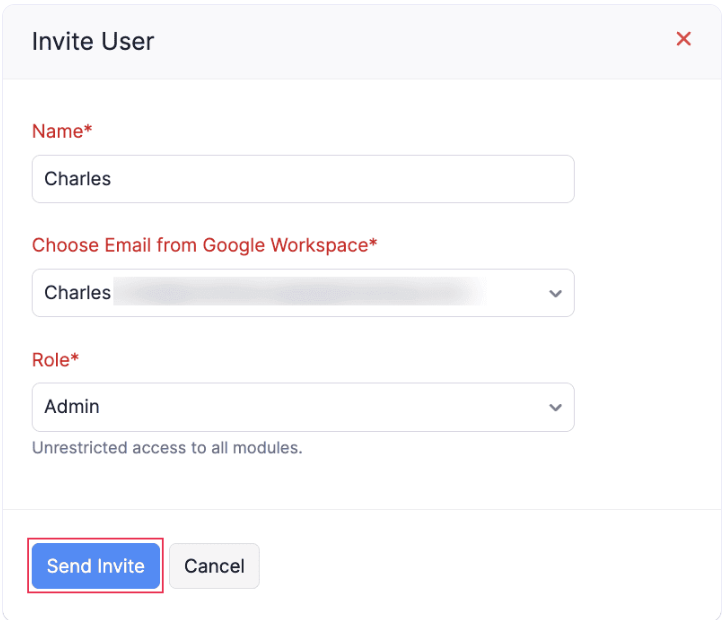The image size is (722, 620).
Task: Click the Invite User dialog title
Action: [x=93, y=41]
